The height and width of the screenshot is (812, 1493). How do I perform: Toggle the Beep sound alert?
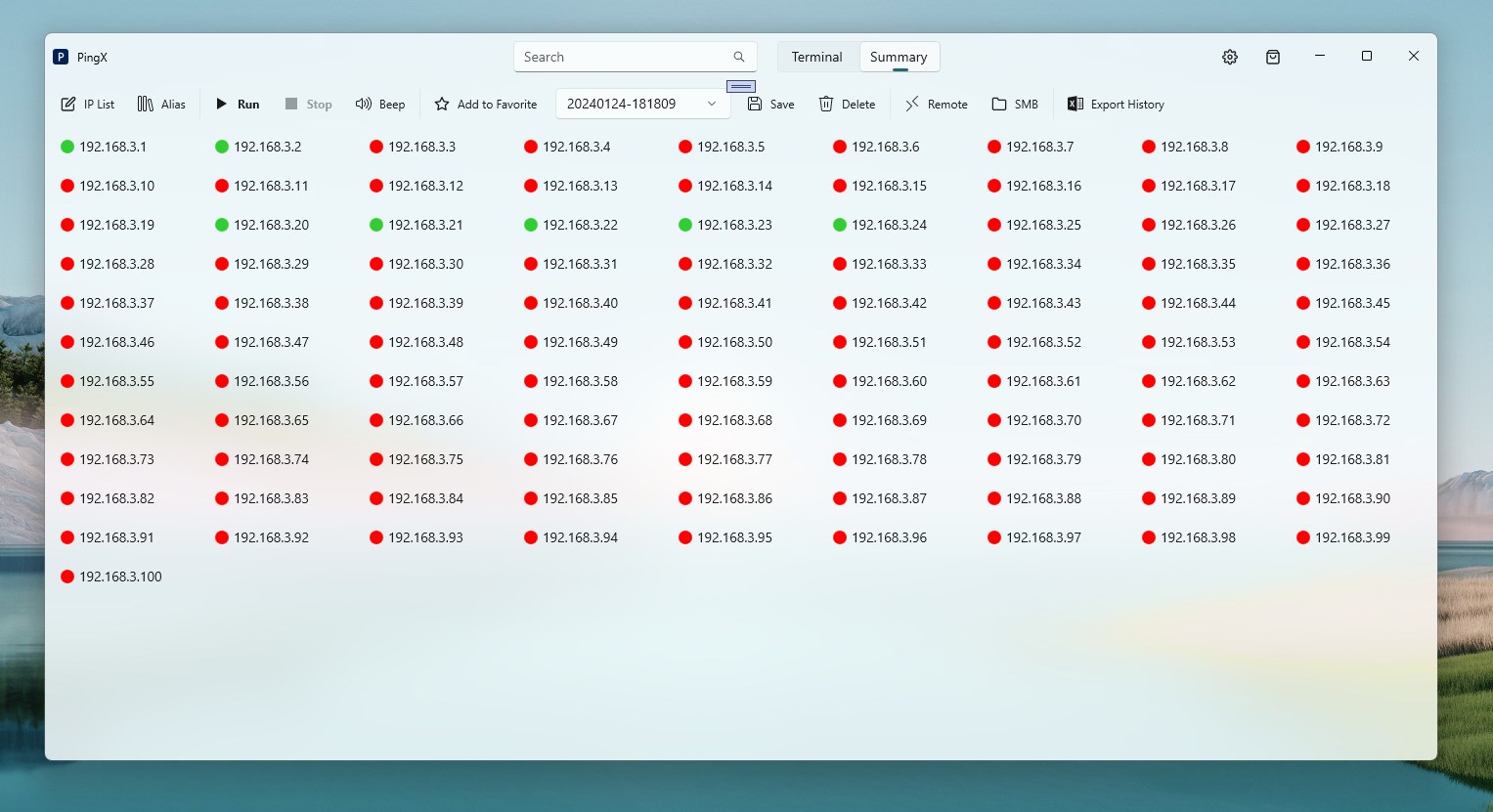379,104
